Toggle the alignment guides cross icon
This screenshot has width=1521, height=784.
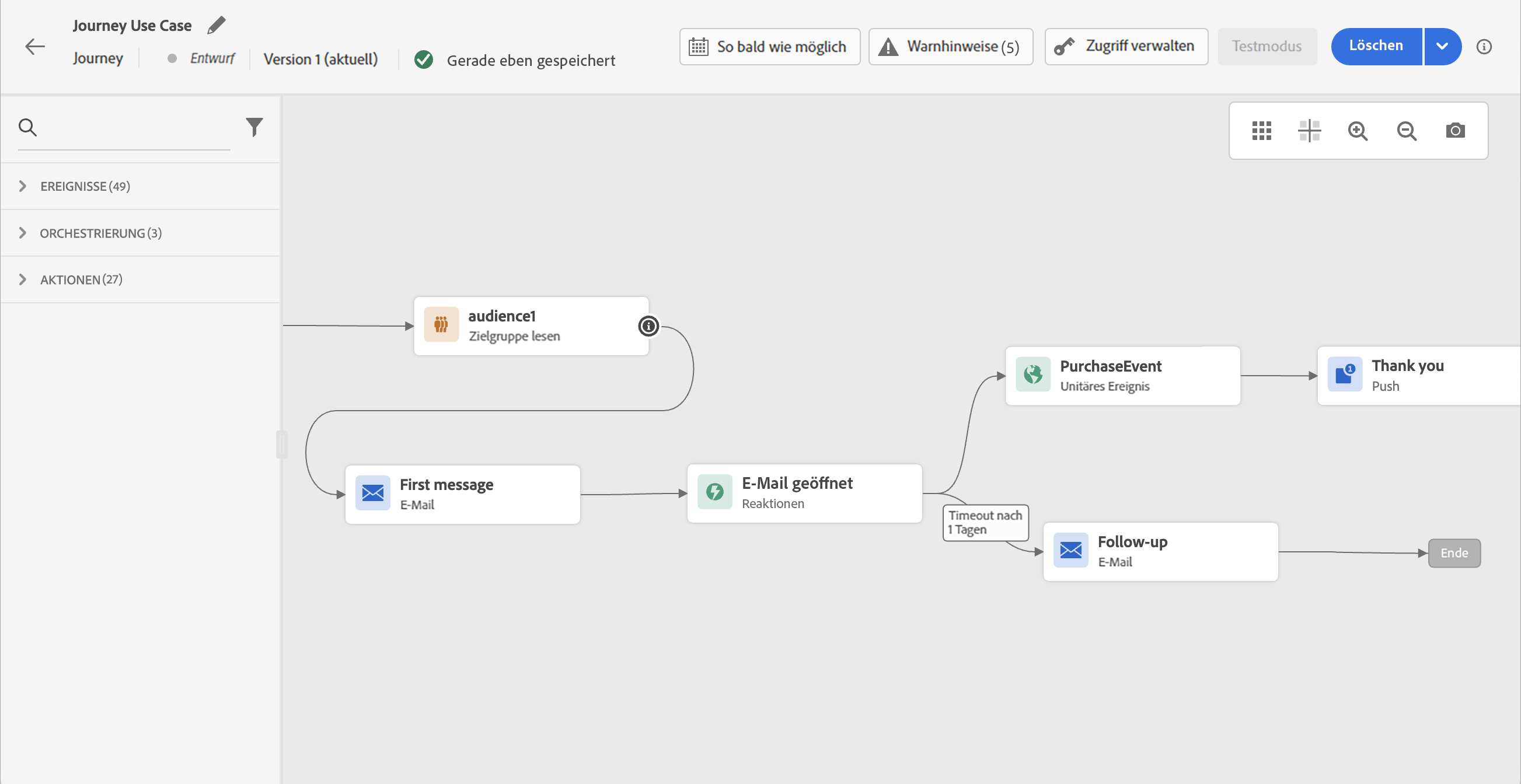[x=1309, y=130]
